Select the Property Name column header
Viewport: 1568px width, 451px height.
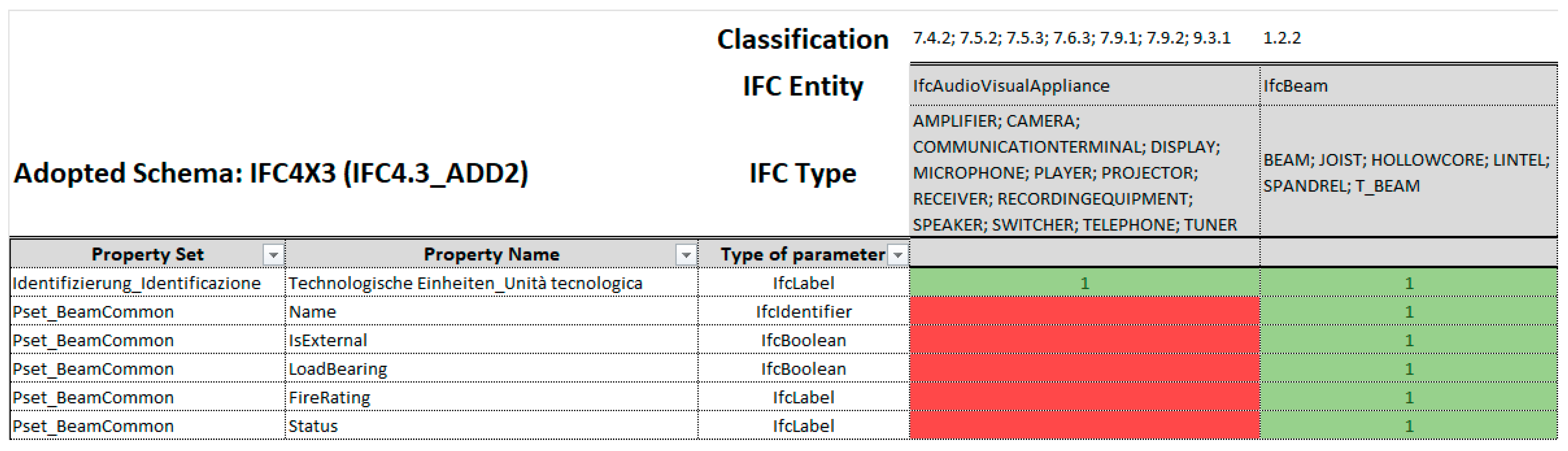pos(491,255)
